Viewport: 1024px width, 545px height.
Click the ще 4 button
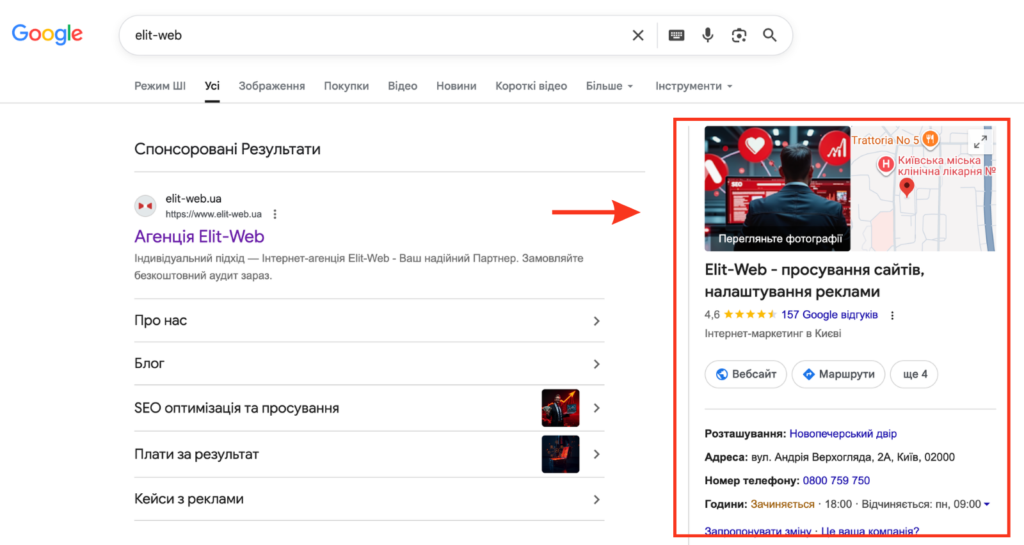tap(914, 374)
